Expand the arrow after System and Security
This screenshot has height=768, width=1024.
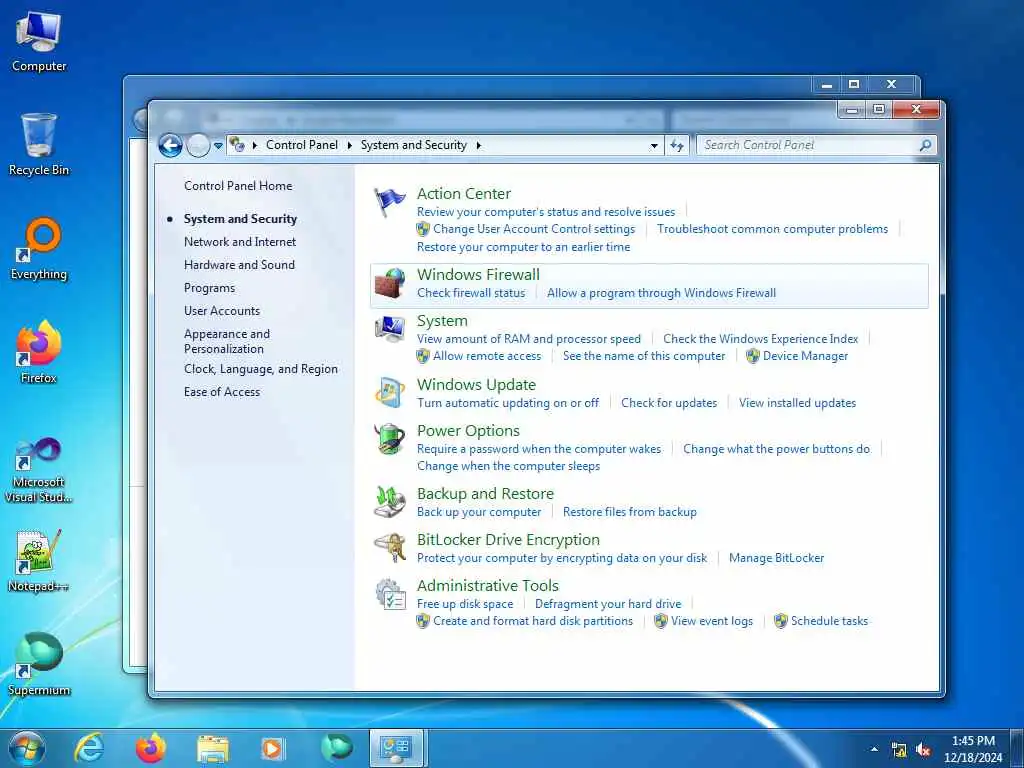pyautogui.click(x=479, y=145)
